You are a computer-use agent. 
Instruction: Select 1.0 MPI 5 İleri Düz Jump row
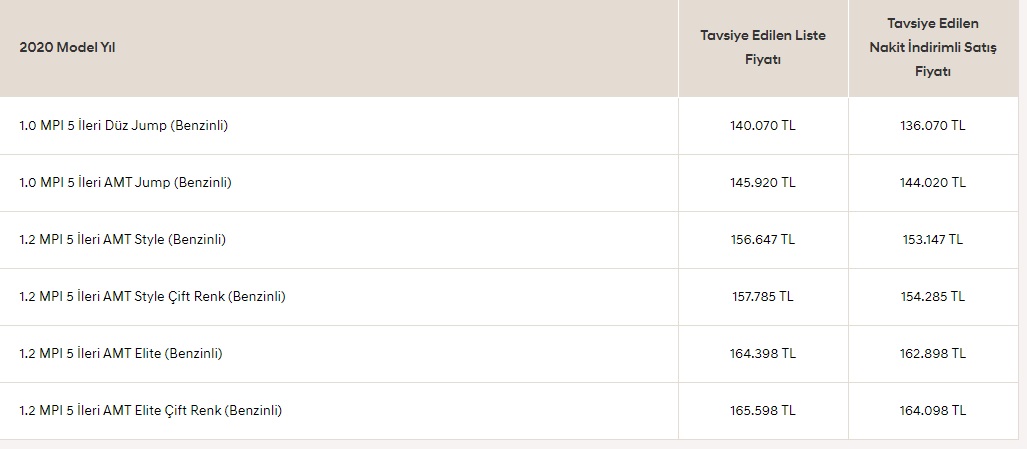pos(509,126)
